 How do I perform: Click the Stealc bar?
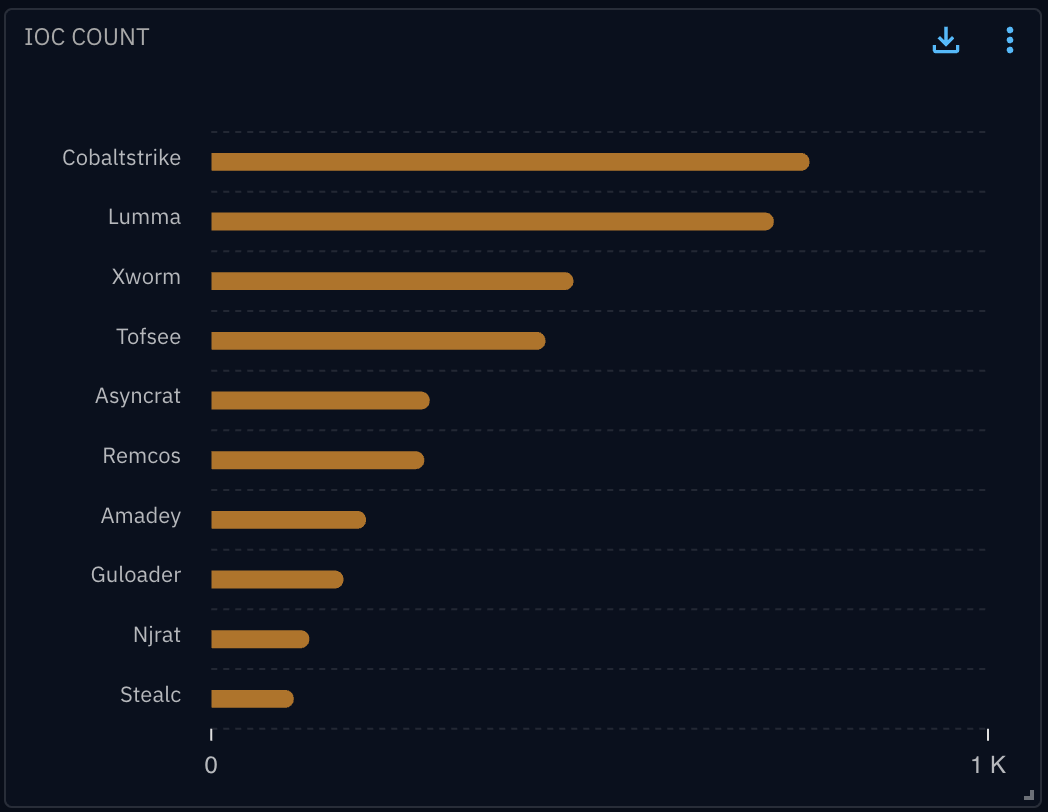point(252,699)
